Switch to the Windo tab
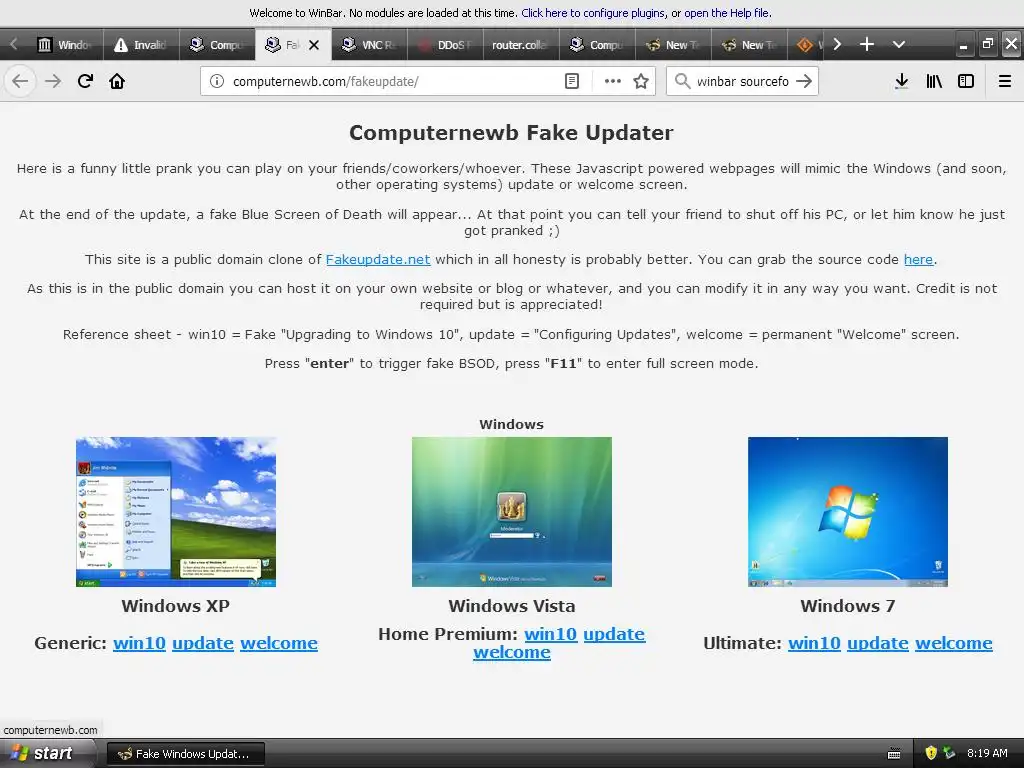Screen dimensions: 1024x768 pyautogui.click(x=65, y=45)
